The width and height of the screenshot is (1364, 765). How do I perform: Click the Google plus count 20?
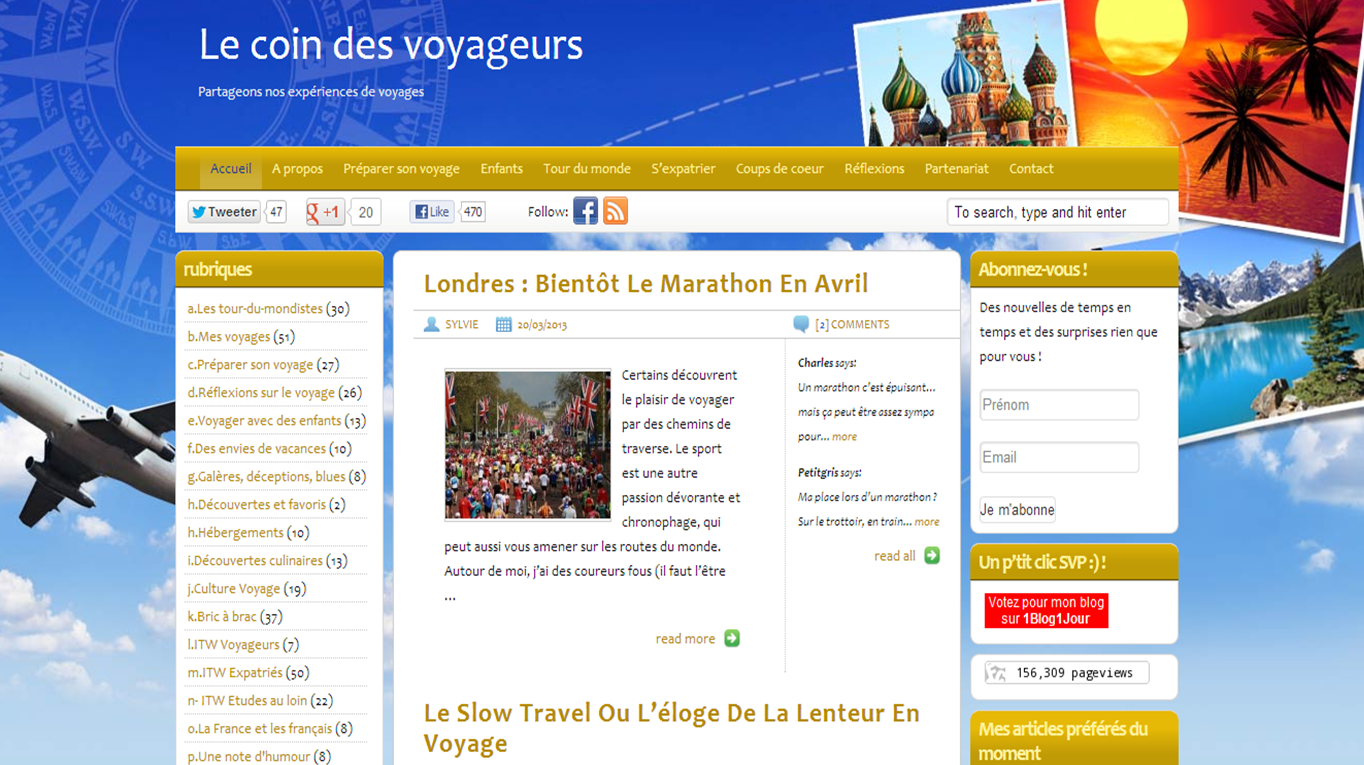pos(366,212)
